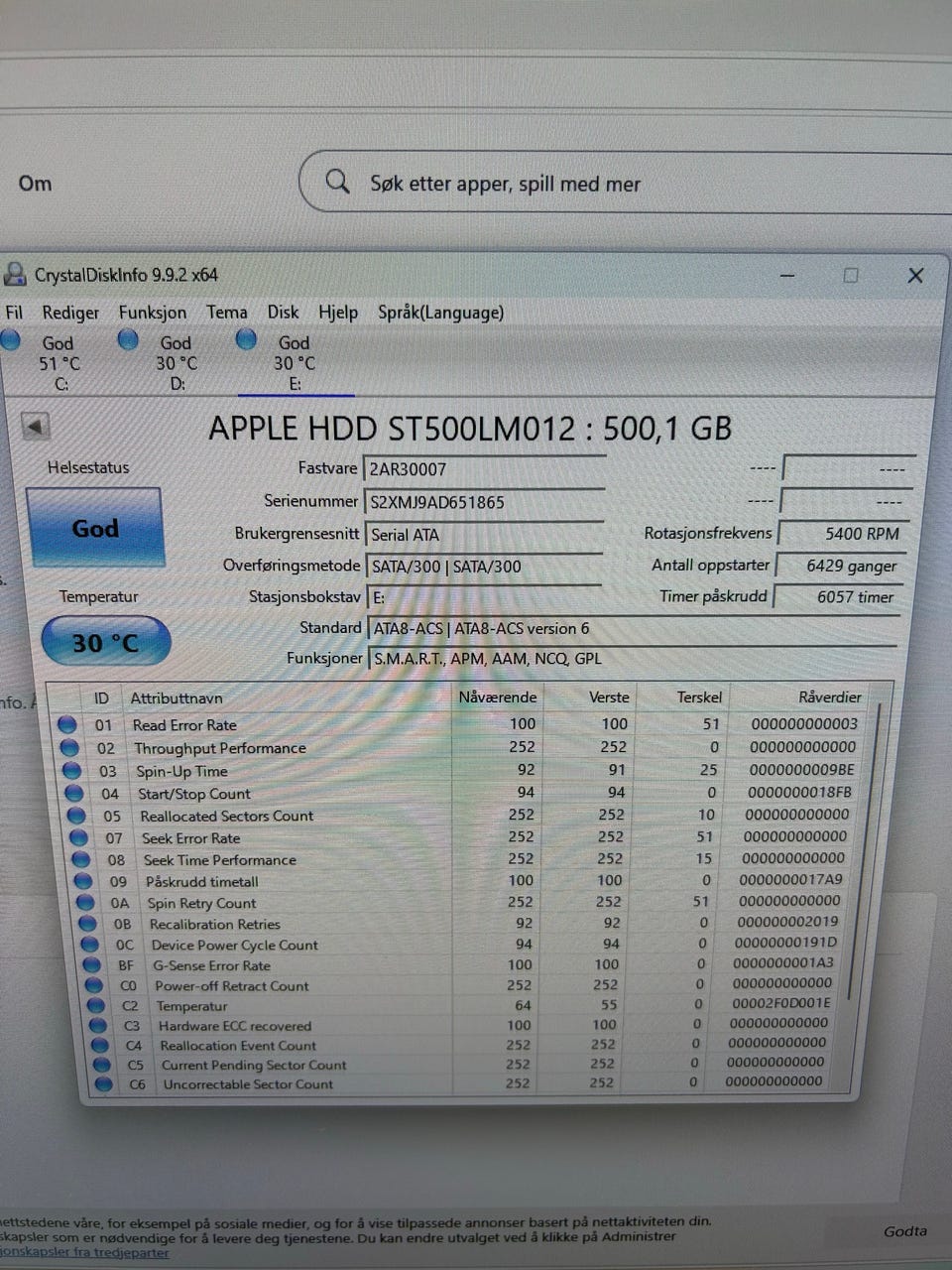Click the Nåværende column header
Screen dimensions: 952x1270
click(x=498, y=698)
